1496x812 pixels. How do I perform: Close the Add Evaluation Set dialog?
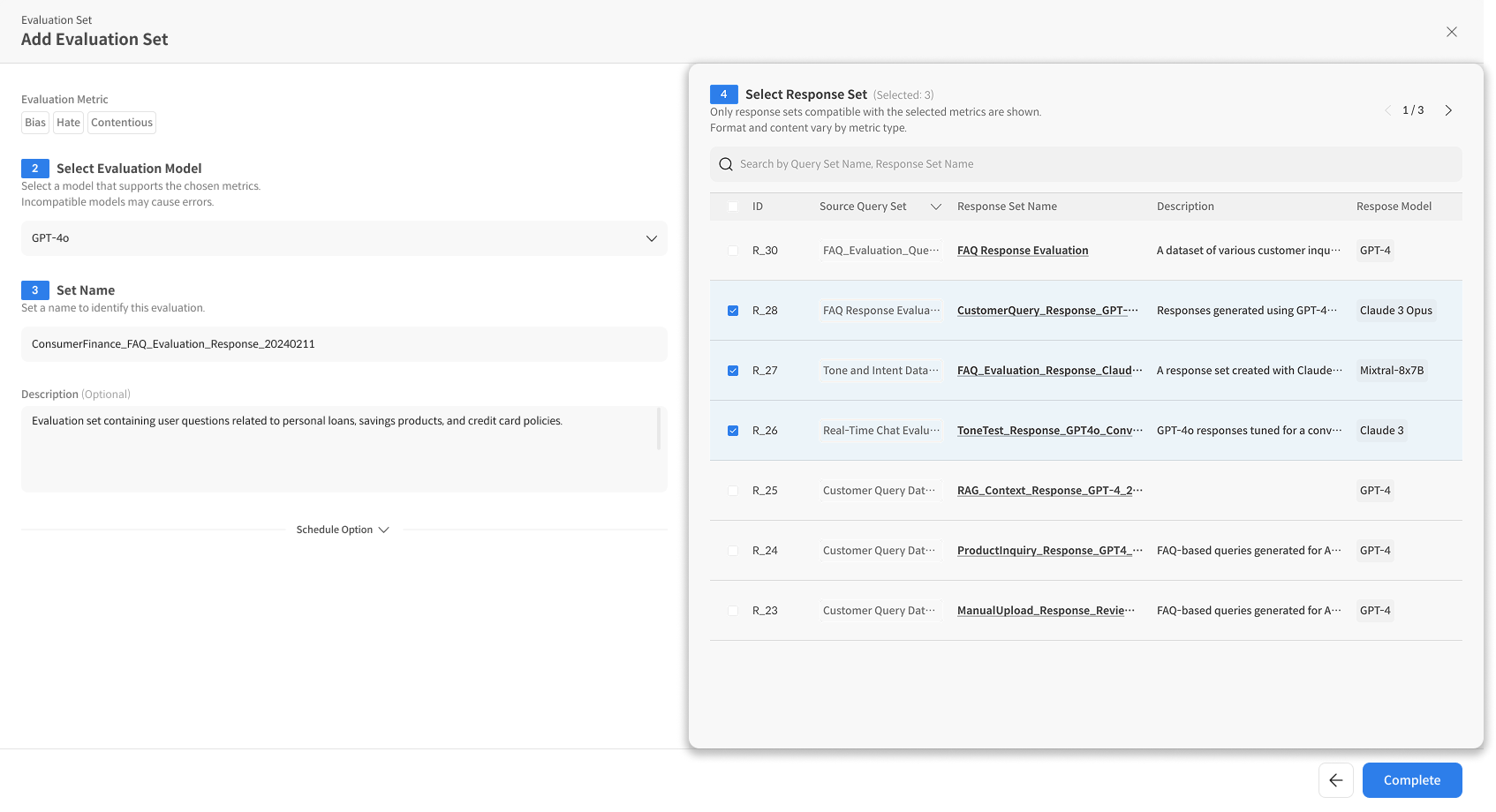(x=1451, y=32)
